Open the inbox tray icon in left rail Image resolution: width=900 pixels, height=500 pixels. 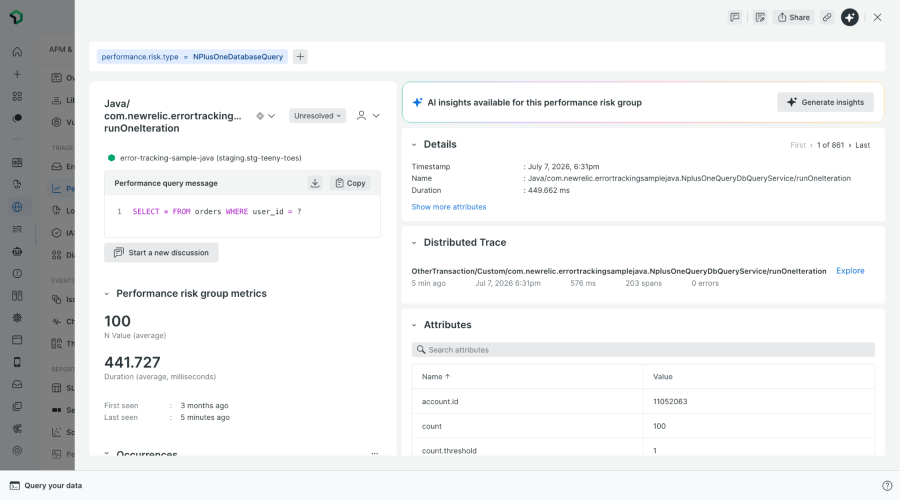pos(17,384)
